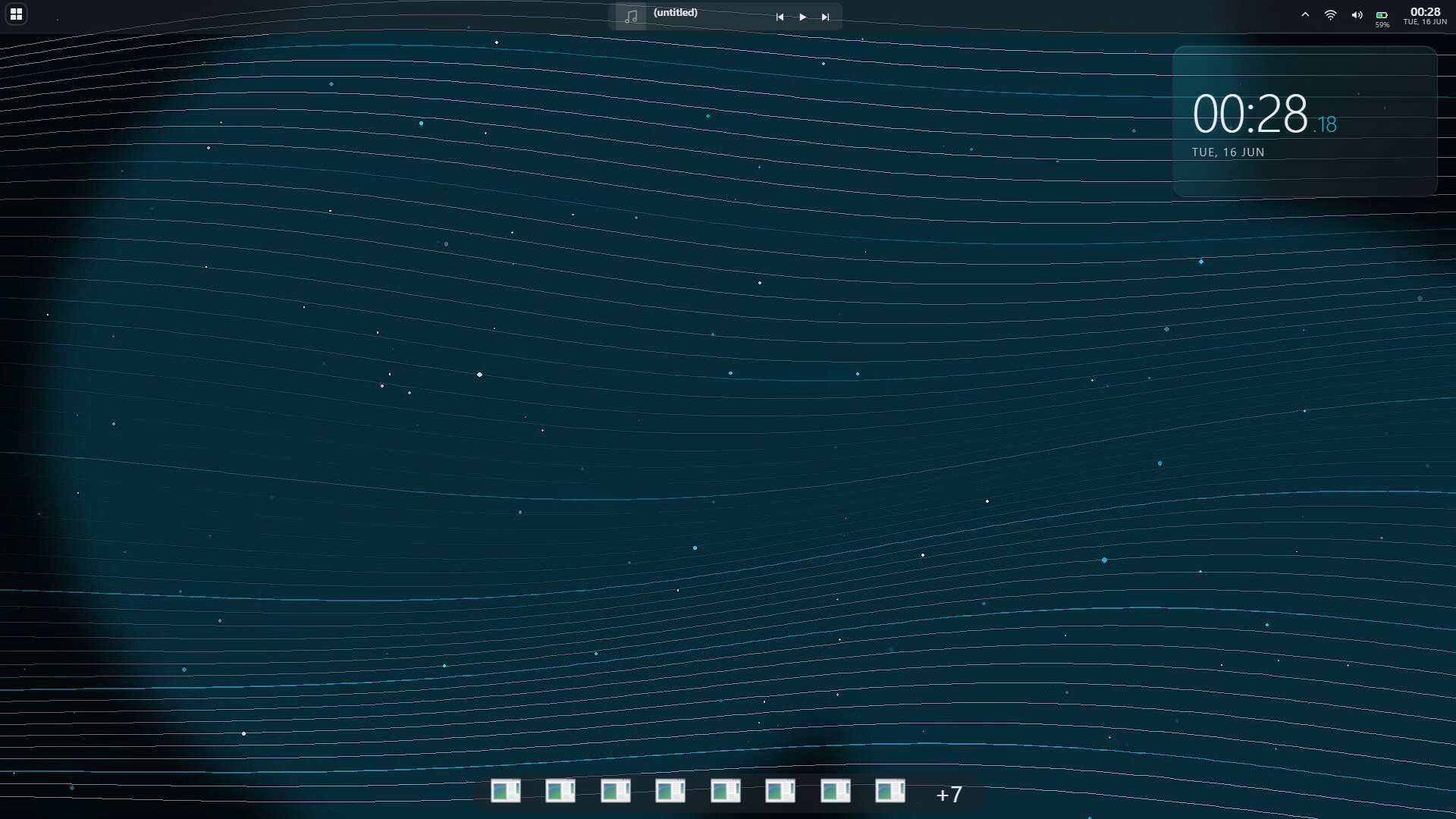Select the "(untitled)" track title
Viewport: 1456px width, 819px height.
coord(675,12)
